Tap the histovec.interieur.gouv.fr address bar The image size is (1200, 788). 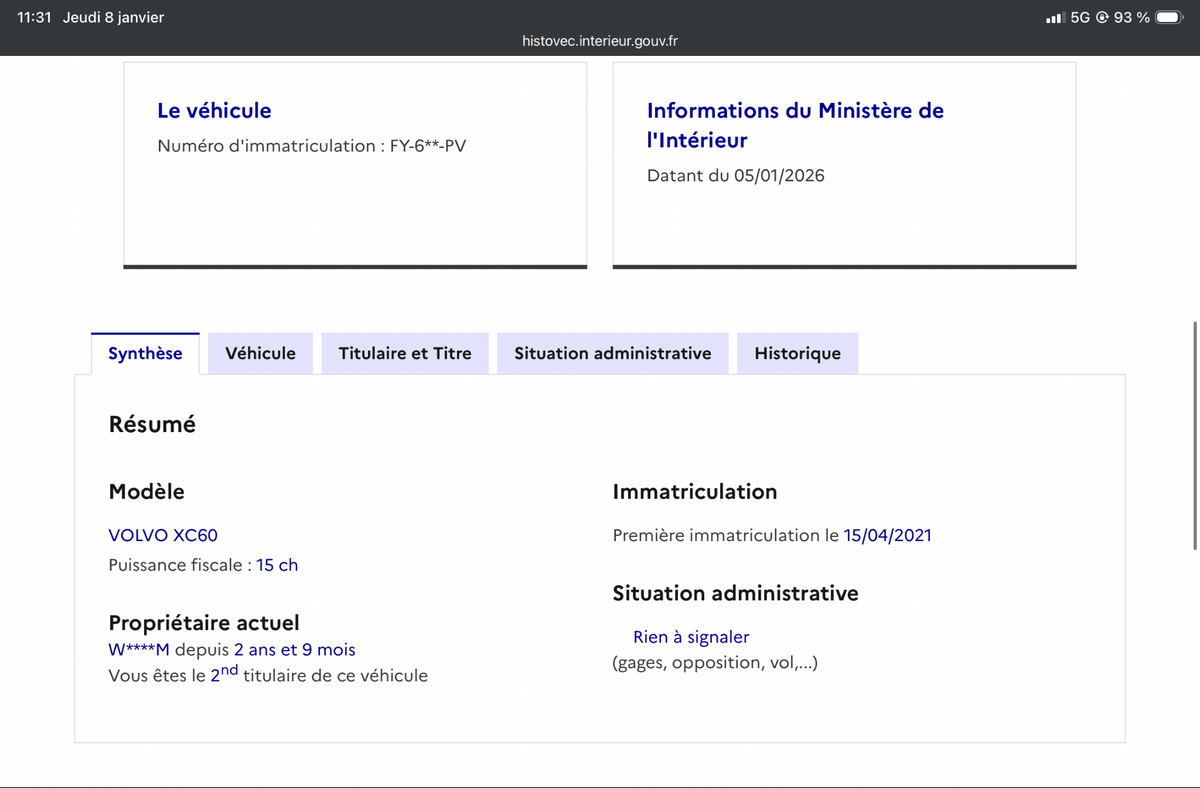click(600, 41)
